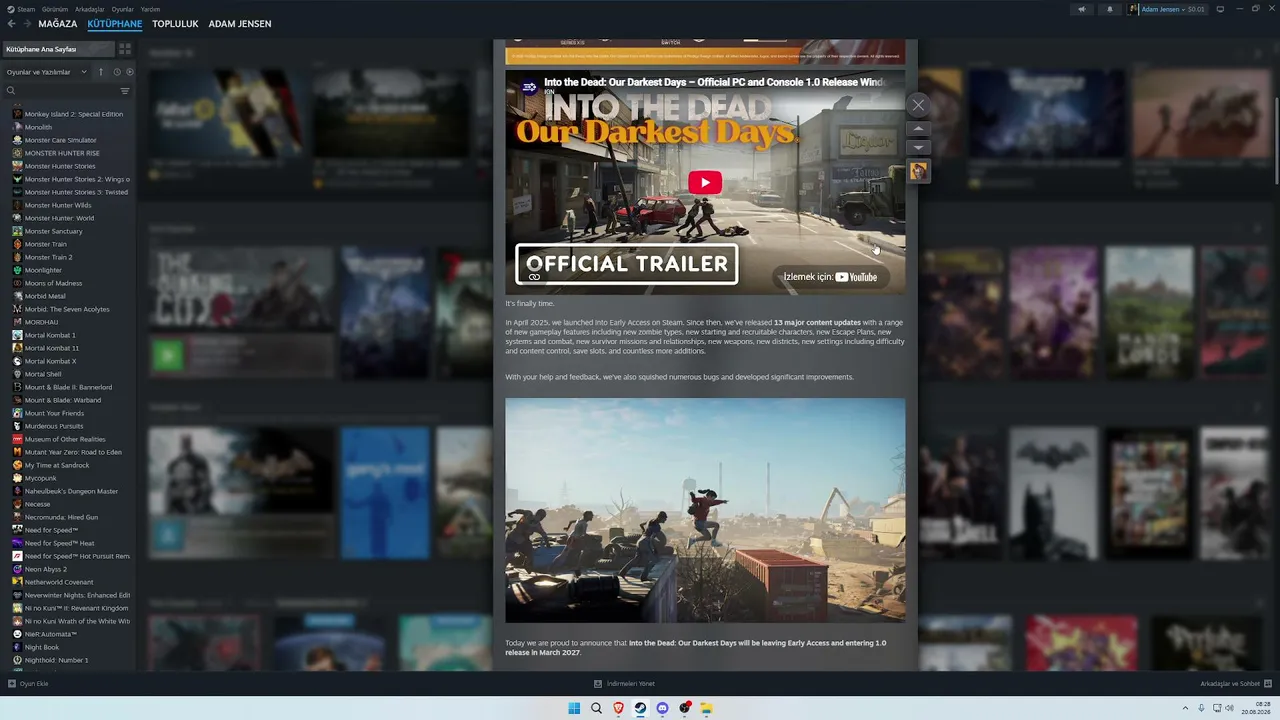Open the jumping survivors screenshot image
Viewport: 1280px width, 720px height.
click(x=705, y=510)
